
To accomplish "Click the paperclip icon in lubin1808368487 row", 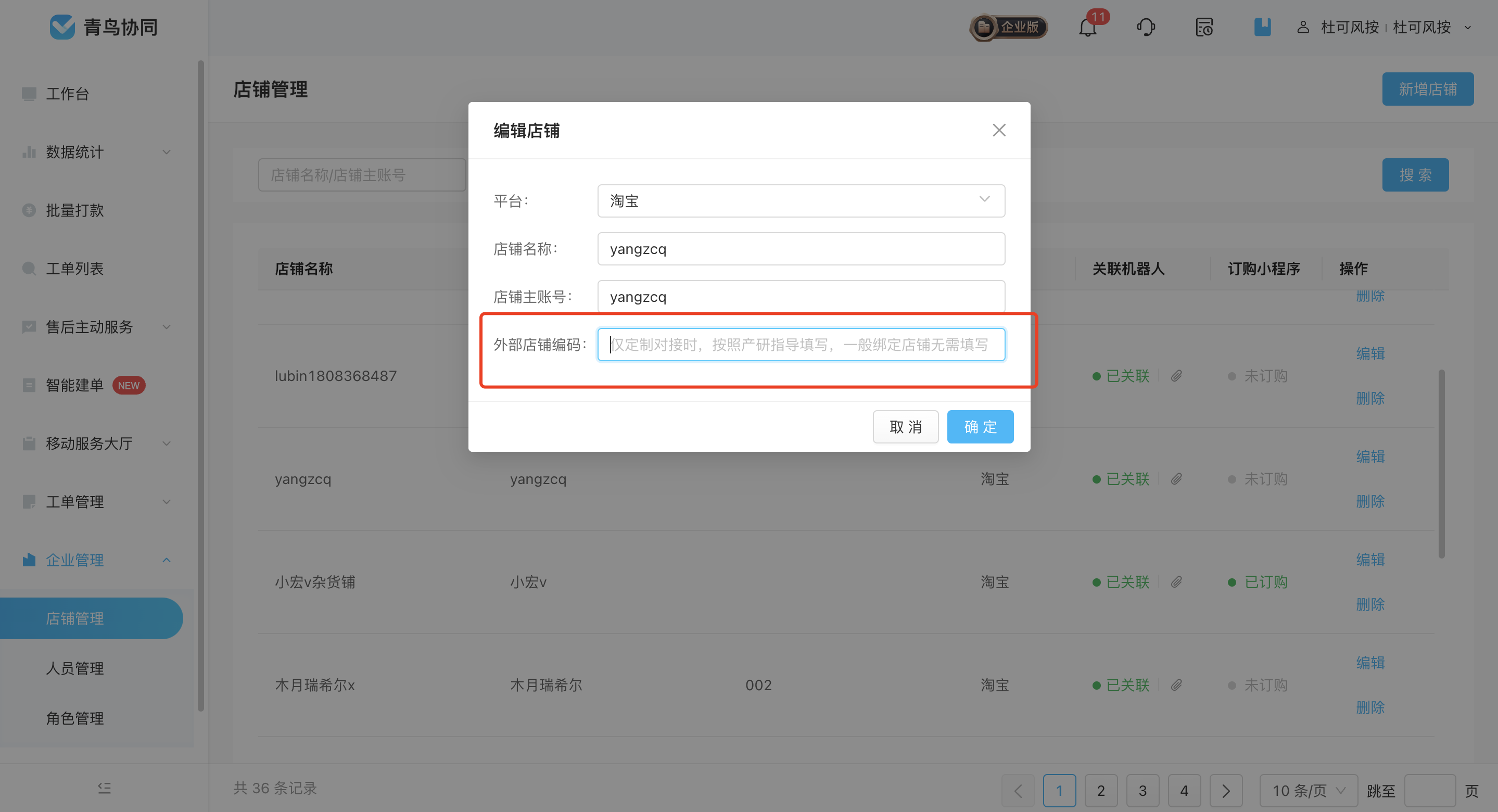I will pos(1176,376).
